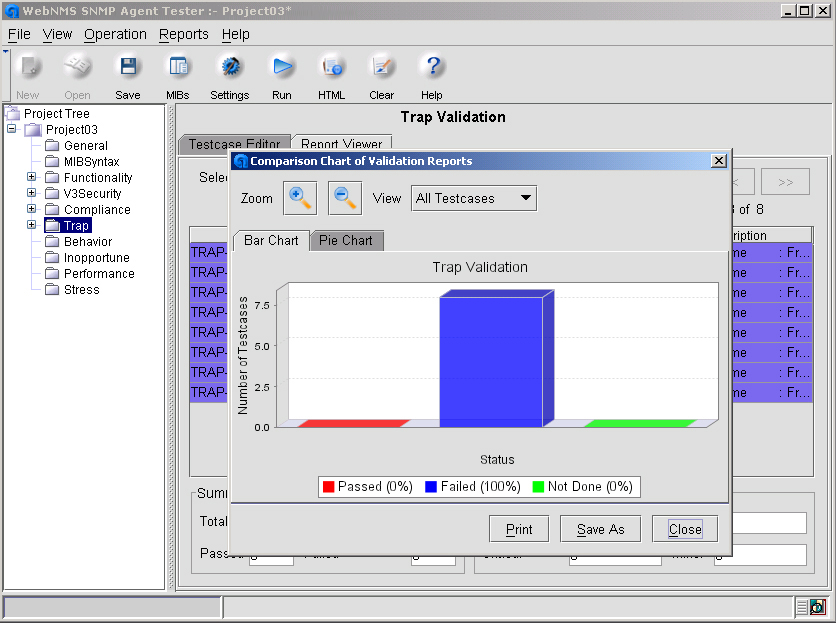Click the >> next button
Image resolution: width=836 pixels, height=623 pixels.
(785, 182)
